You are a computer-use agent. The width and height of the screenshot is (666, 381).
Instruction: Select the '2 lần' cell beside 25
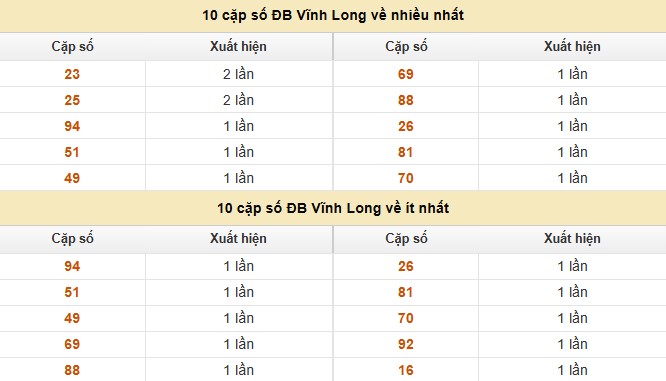[238, 100]
